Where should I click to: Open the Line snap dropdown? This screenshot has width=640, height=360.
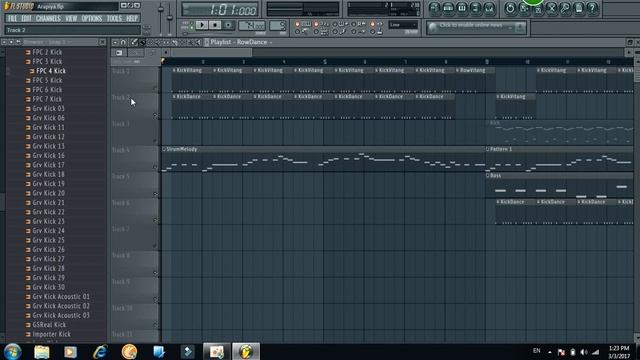(x=403, y=25)
